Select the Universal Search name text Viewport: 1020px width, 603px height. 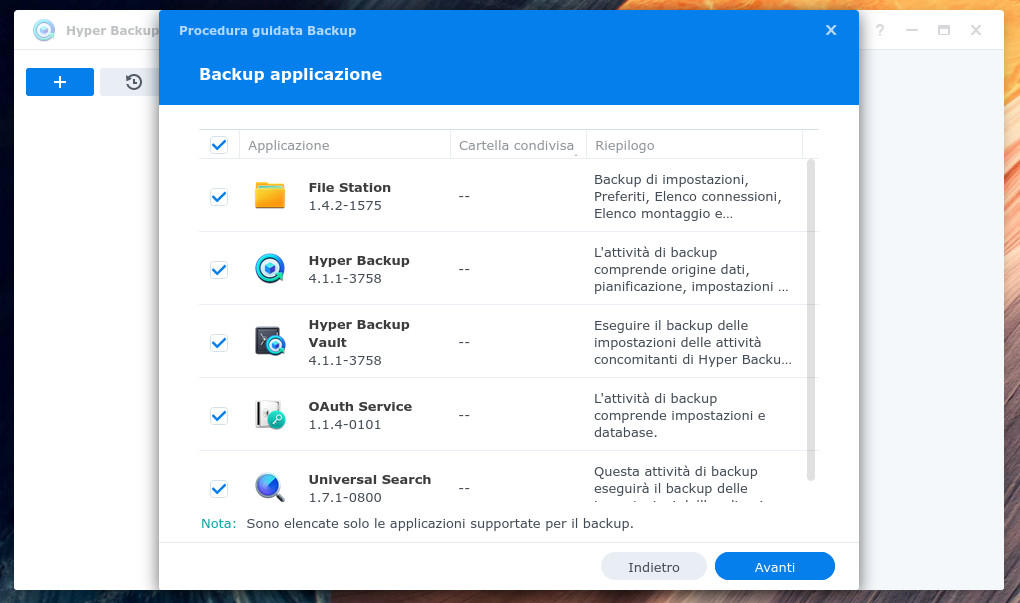tap(369, 479)
